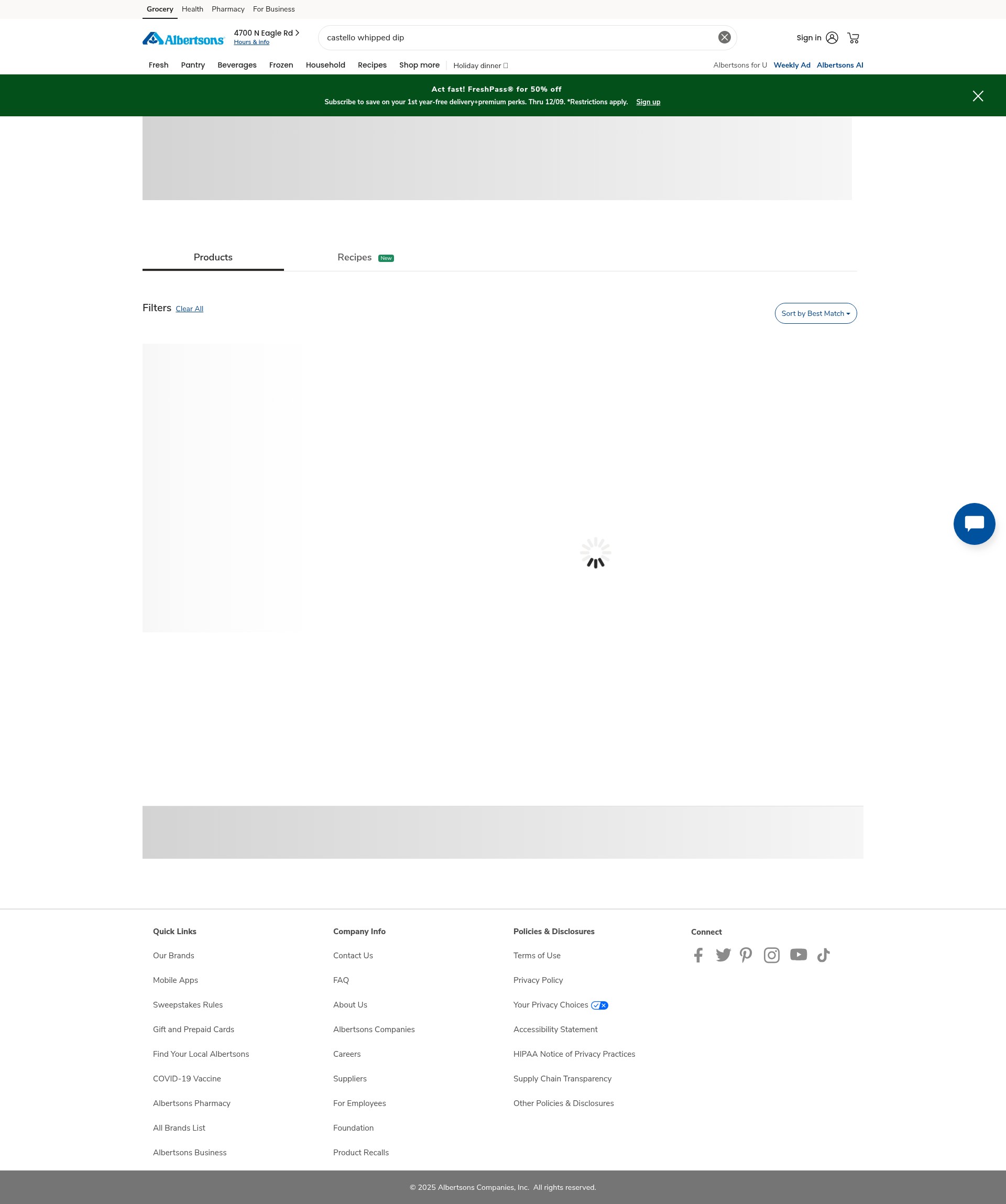Screen dimensions: 1006x1204
Task: Click Sign up in FreshPass banner
Action: pyautogui.click(x=648, y=102)
